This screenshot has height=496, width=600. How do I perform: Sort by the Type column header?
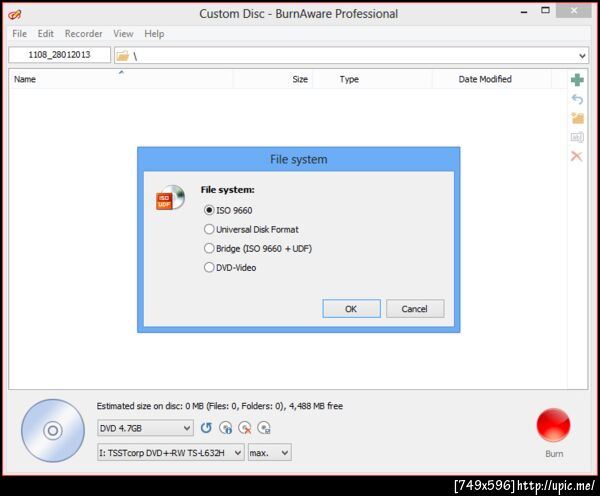point(372,79)
